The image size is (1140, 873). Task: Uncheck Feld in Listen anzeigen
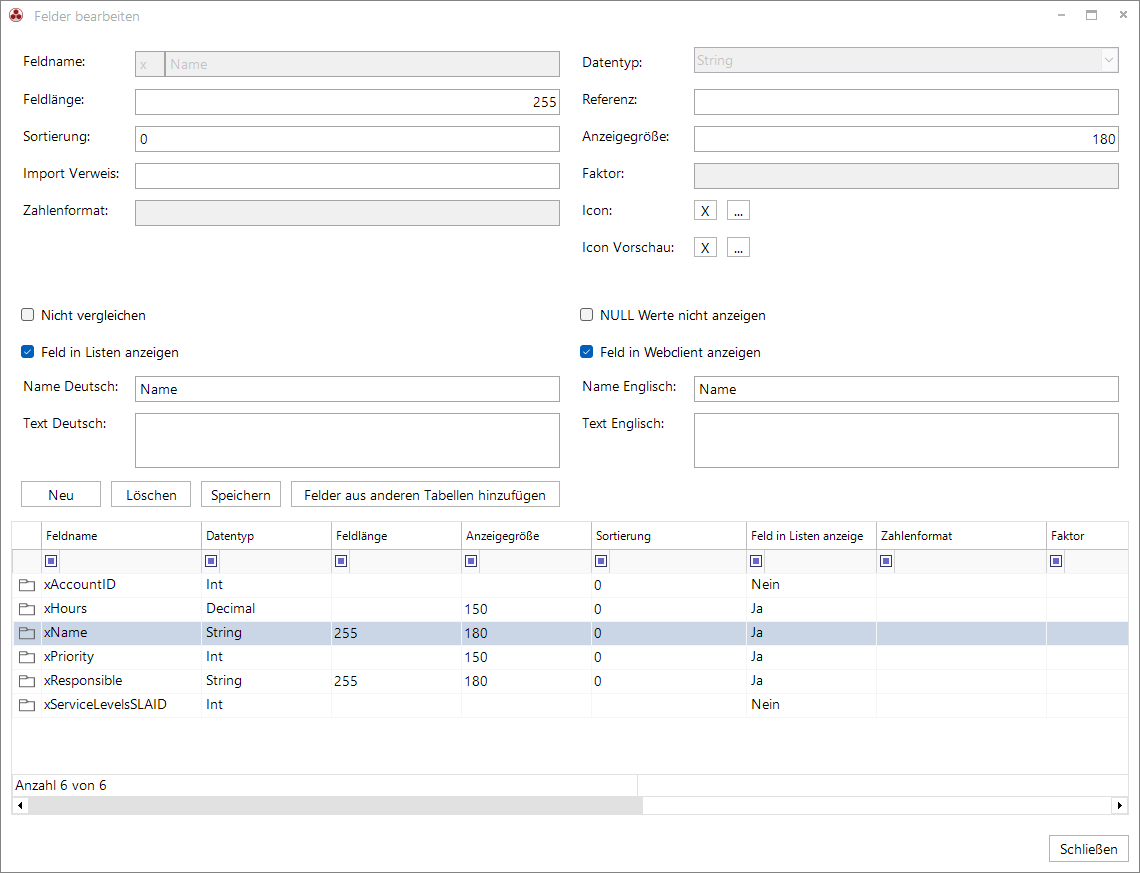tap(28, 352)
